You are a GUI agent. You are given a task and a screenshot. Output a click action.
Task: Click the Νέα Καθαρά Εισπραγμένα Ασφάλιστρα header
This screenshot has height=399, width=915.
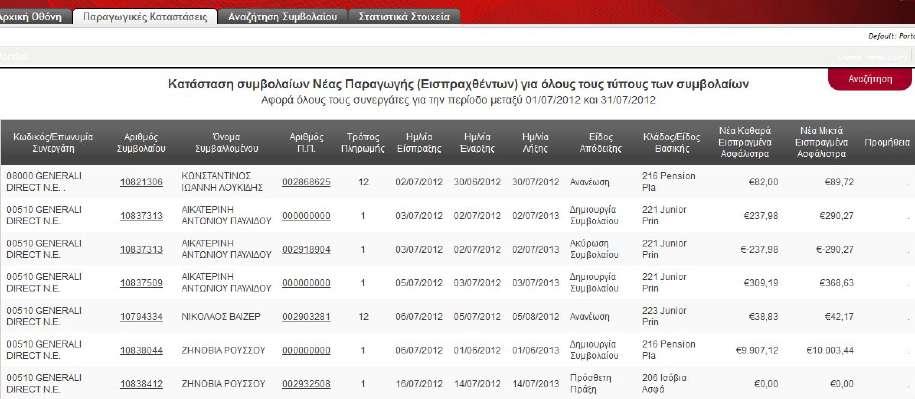click(745, 142)
